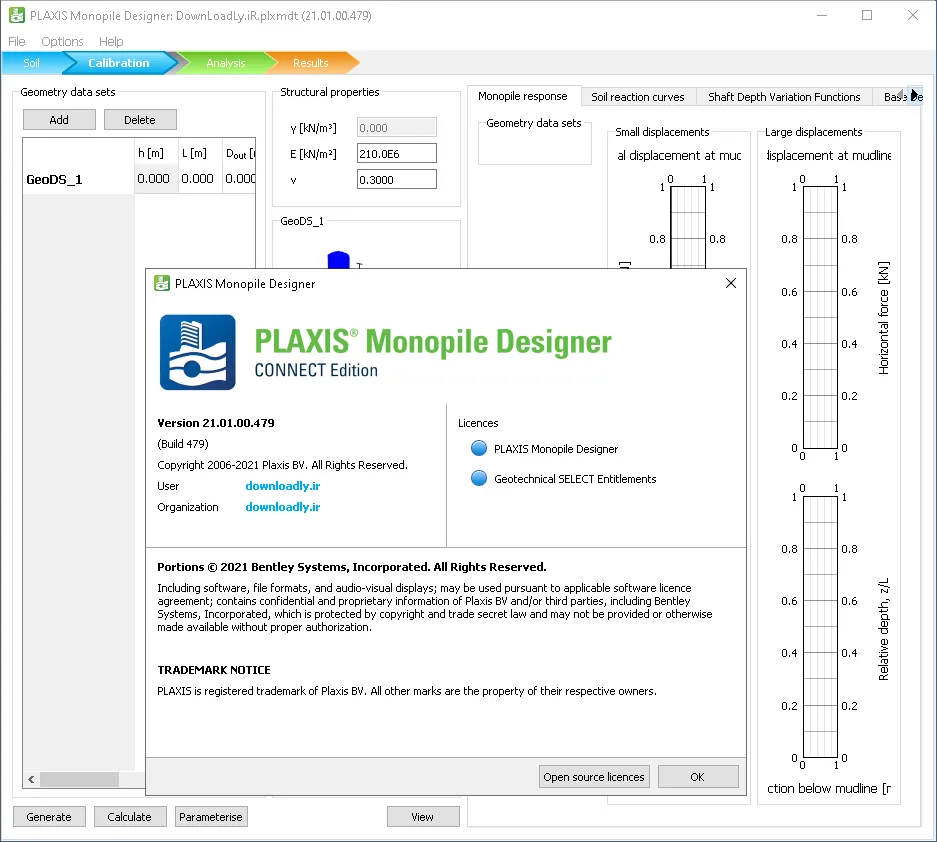Go to the Soil workflow step
This screenshot has height=842, width=937.
point(32,63)
